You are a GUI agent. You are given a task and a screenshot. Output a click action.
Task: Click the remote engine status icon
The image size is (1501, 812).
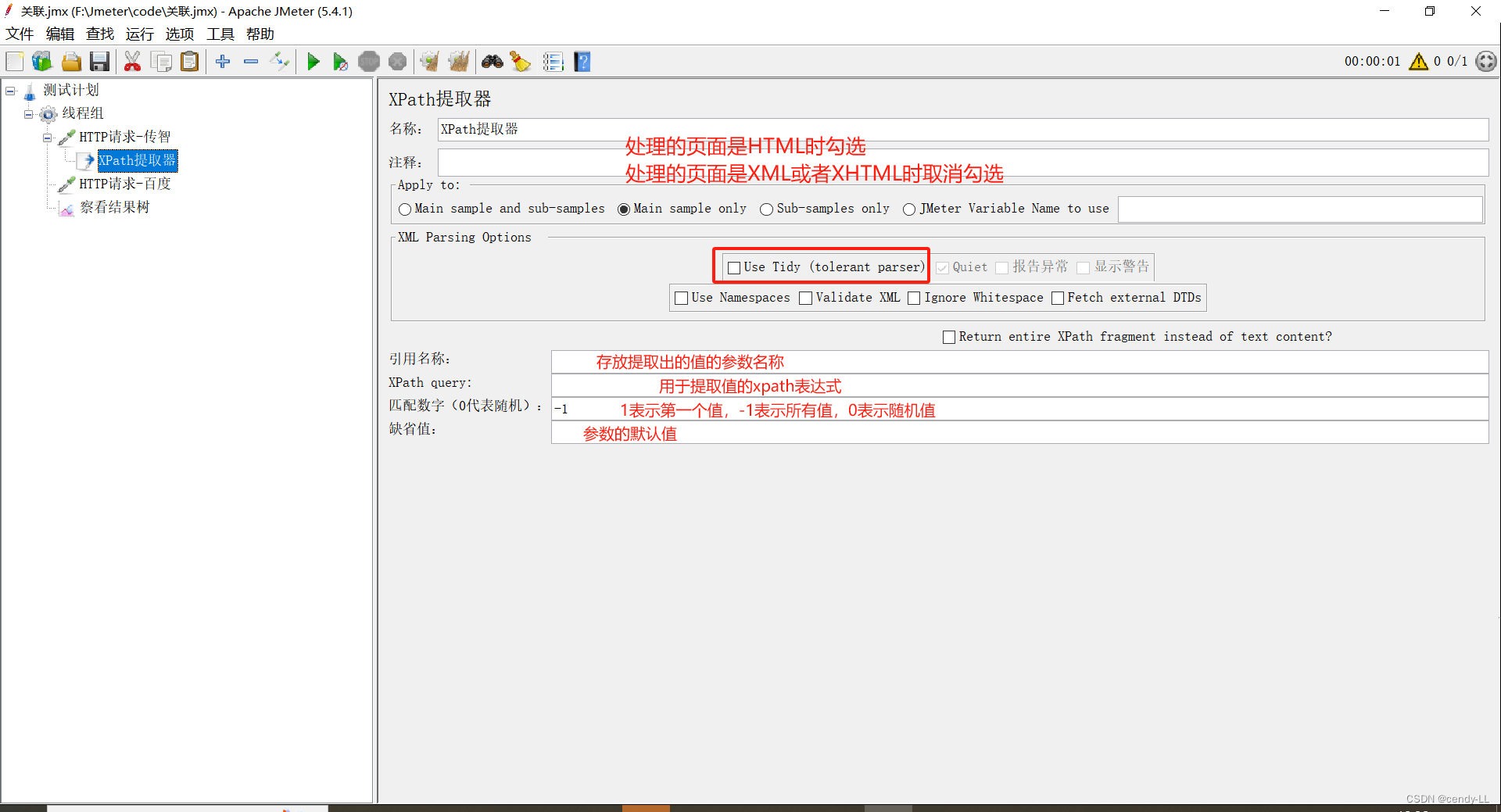tap(1486, 61)
